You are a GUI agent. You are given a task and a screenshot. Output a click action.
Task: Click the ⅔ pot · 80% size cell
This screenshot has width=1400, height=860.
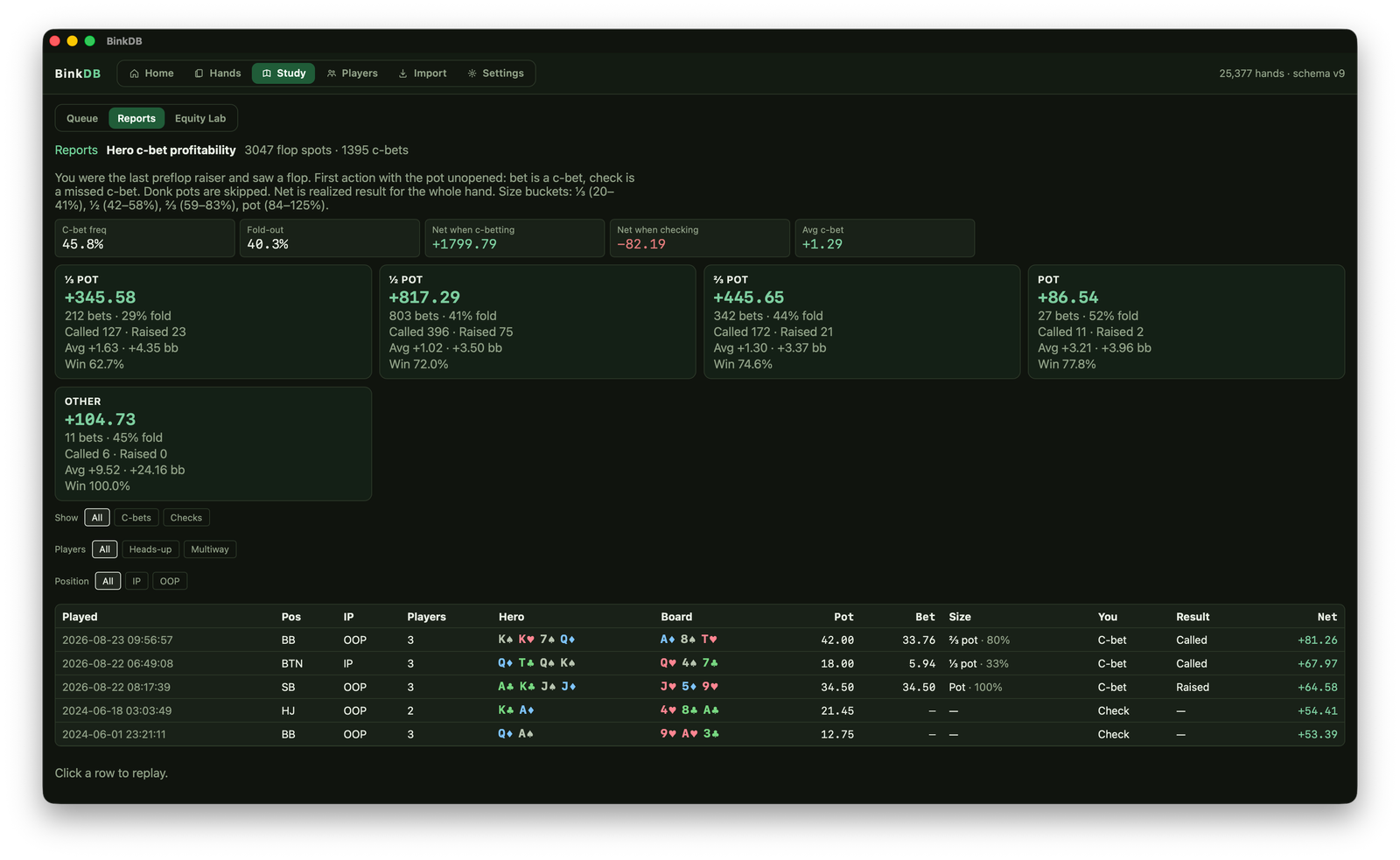click(x=979, y=640)
